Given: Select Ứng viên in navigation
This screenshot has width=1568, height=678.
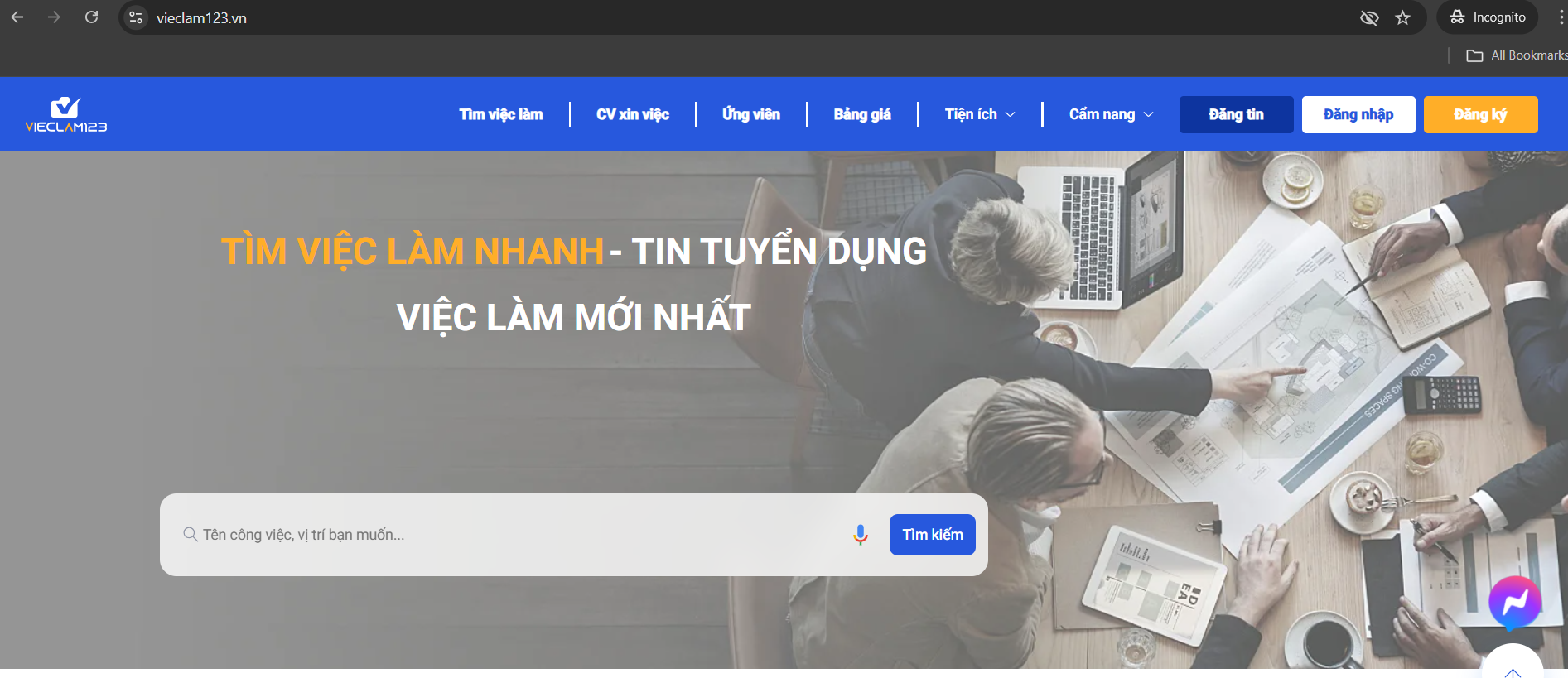Looking at the screenshot, I should pyautogui.click(x=751, y=114).
